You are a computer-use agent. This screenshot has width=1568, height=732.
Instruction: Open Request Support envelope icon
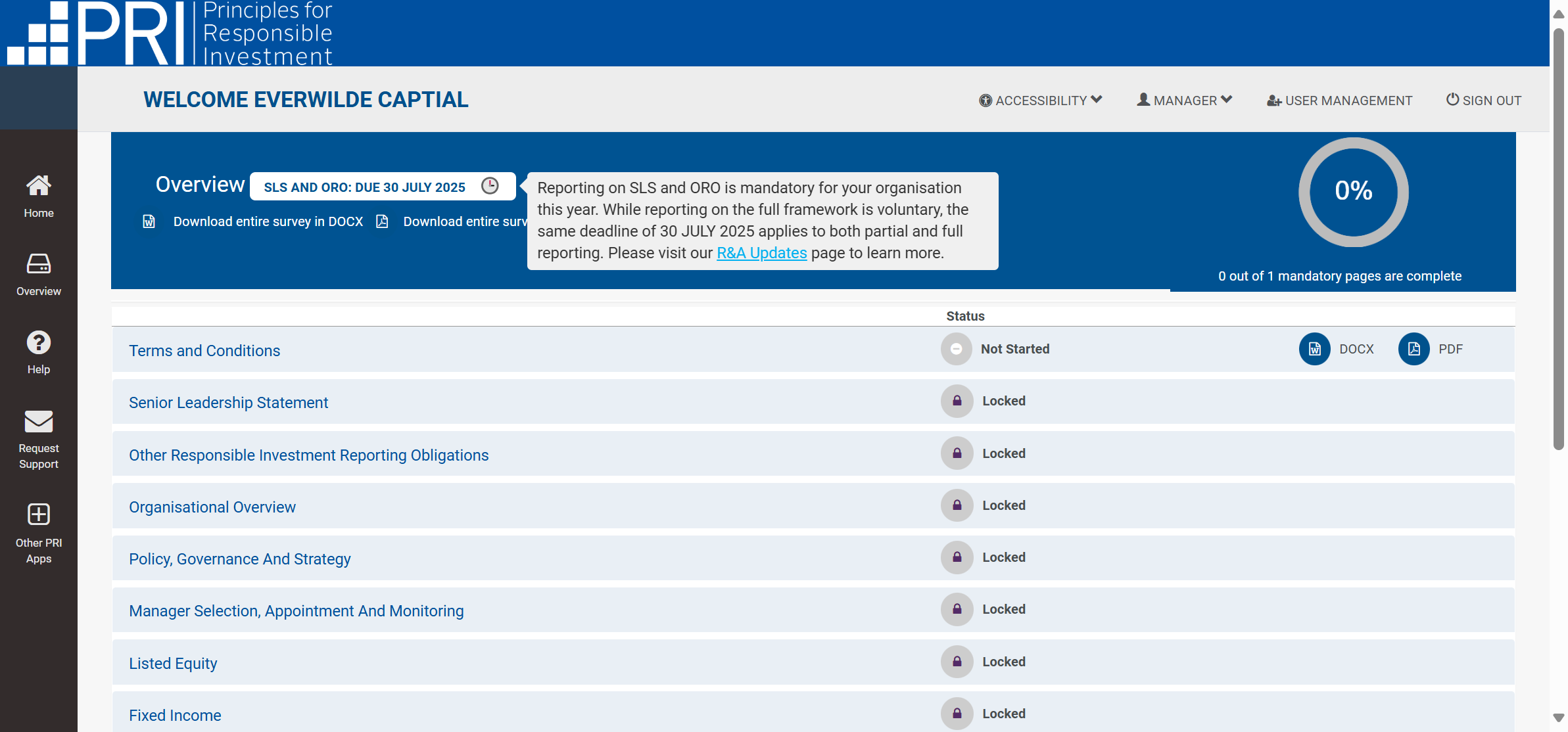pos(38,421)
